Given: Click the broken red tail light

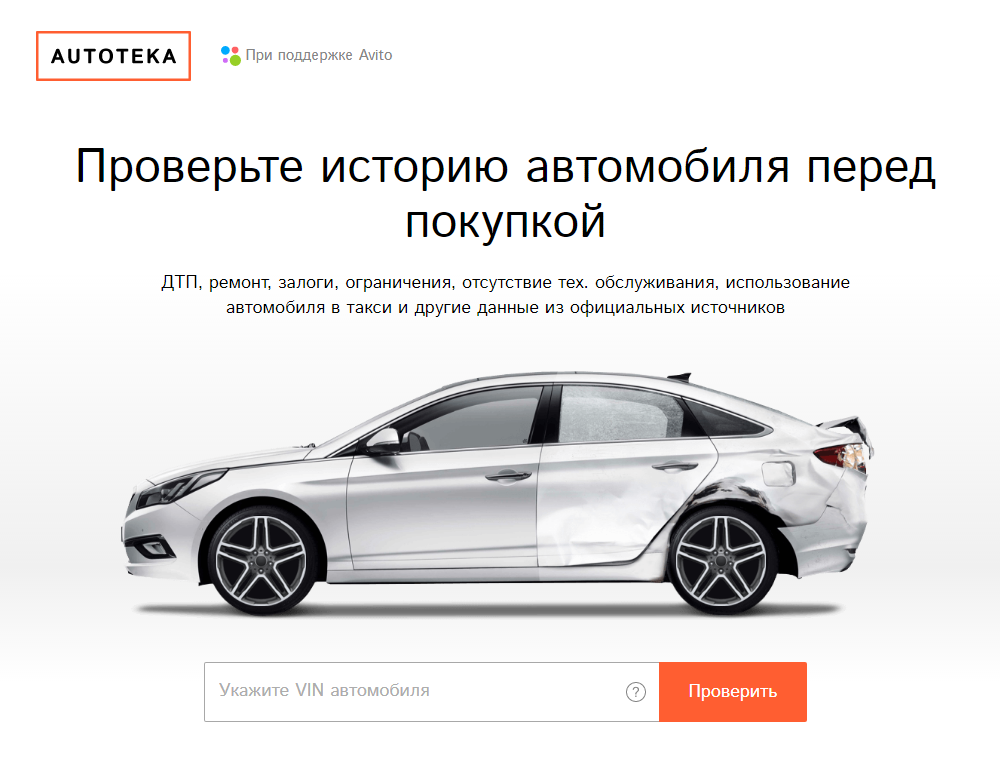Looking at the screenshot, I should click(x=841, y=456).
